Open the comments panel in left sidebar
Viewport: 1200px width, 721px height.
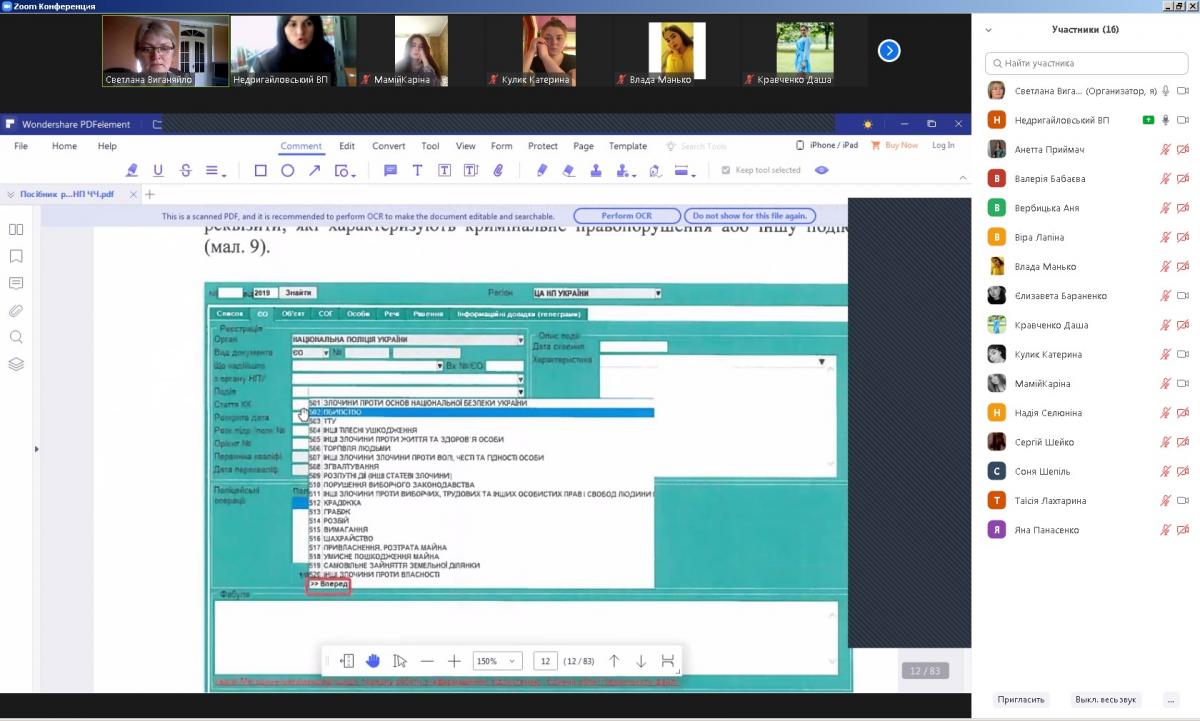coord(16,283)
